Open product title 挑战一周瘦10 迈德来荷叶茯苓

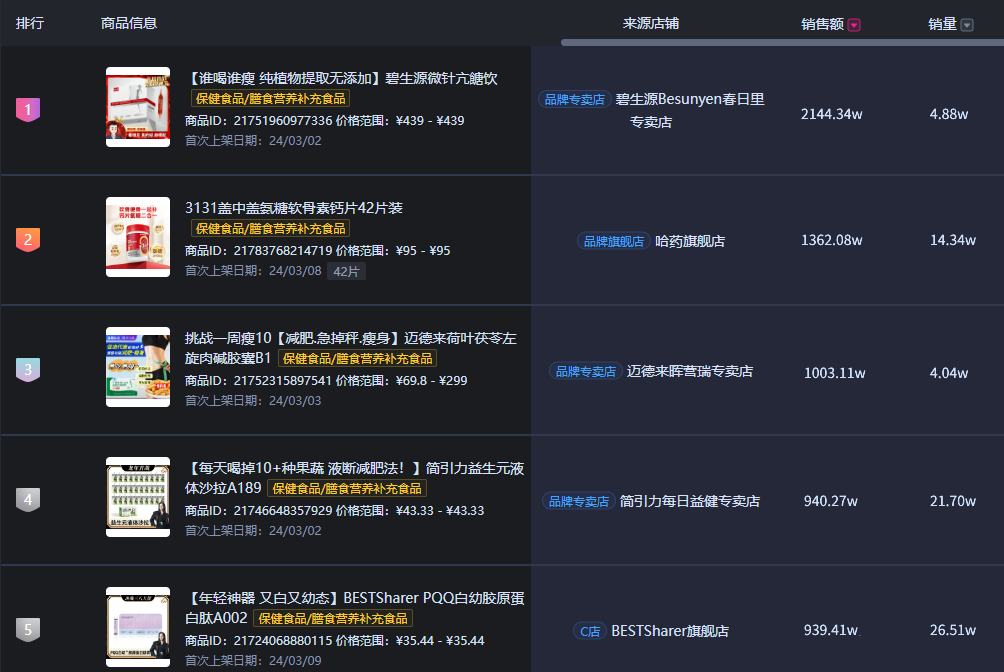click(351, 348)
